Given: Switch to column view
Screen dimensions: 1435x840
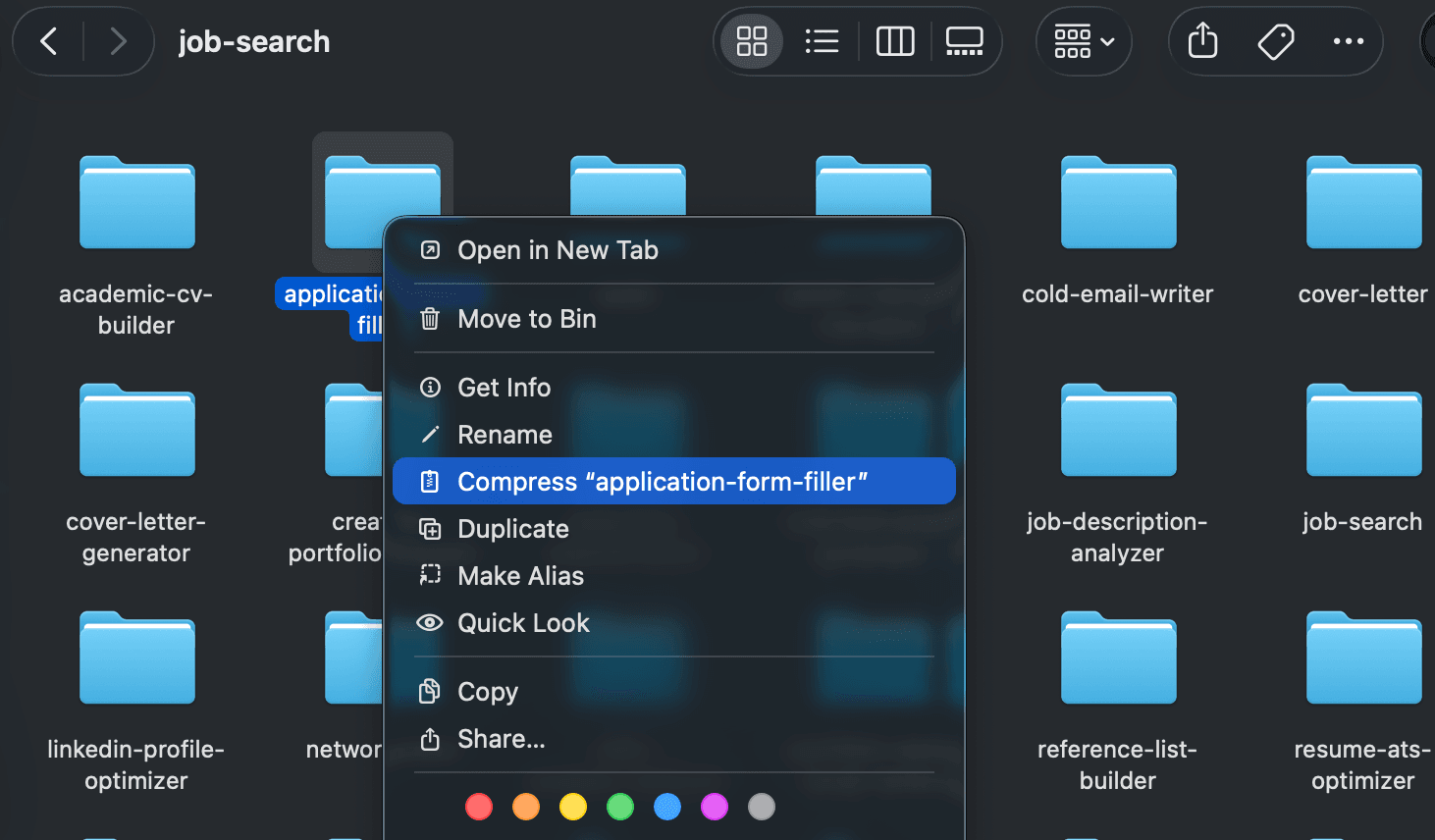Looking at the screenshot, I should point(895,41).
